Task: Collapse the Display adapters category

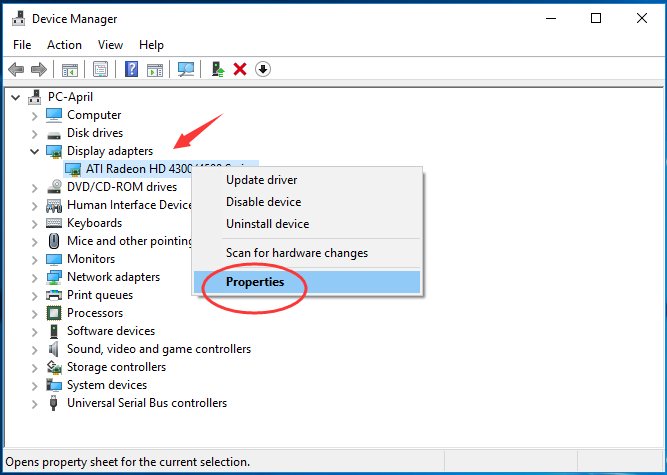Action: coord(35,151)
